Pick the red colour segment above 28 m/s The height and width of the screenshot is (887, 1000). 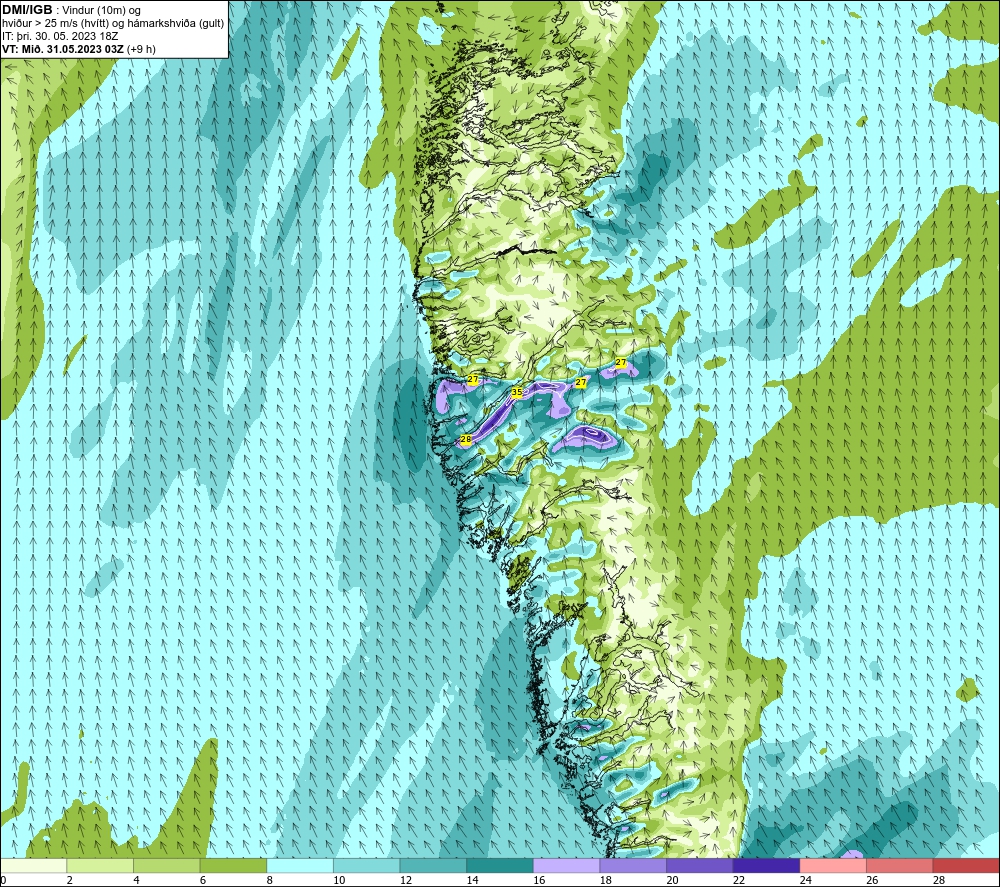coord(966,865)
